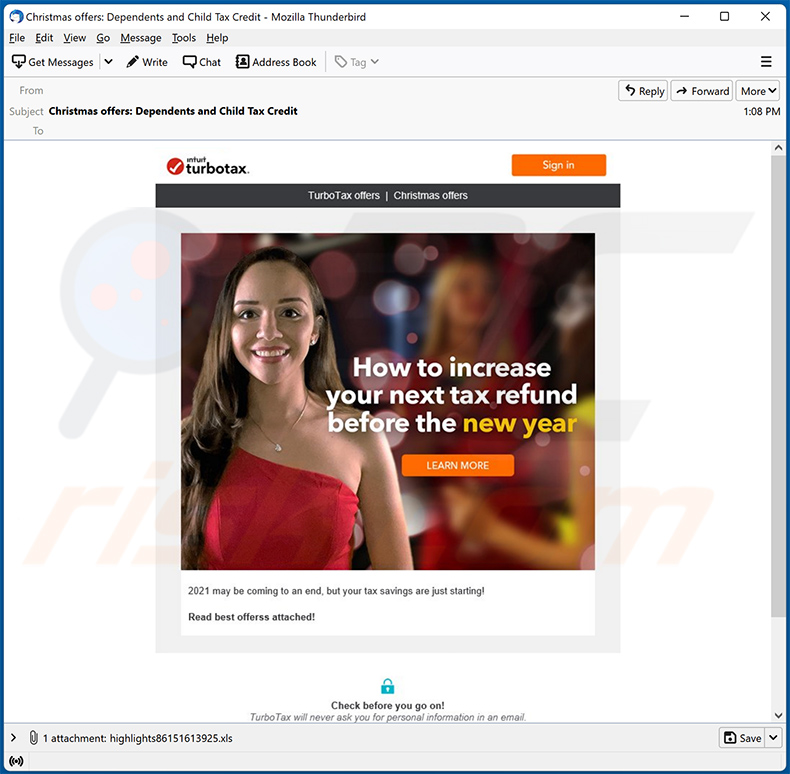Expand the Get Messages dropdown arrow
The height and width of the screenshot is (774, 790).
108,62
